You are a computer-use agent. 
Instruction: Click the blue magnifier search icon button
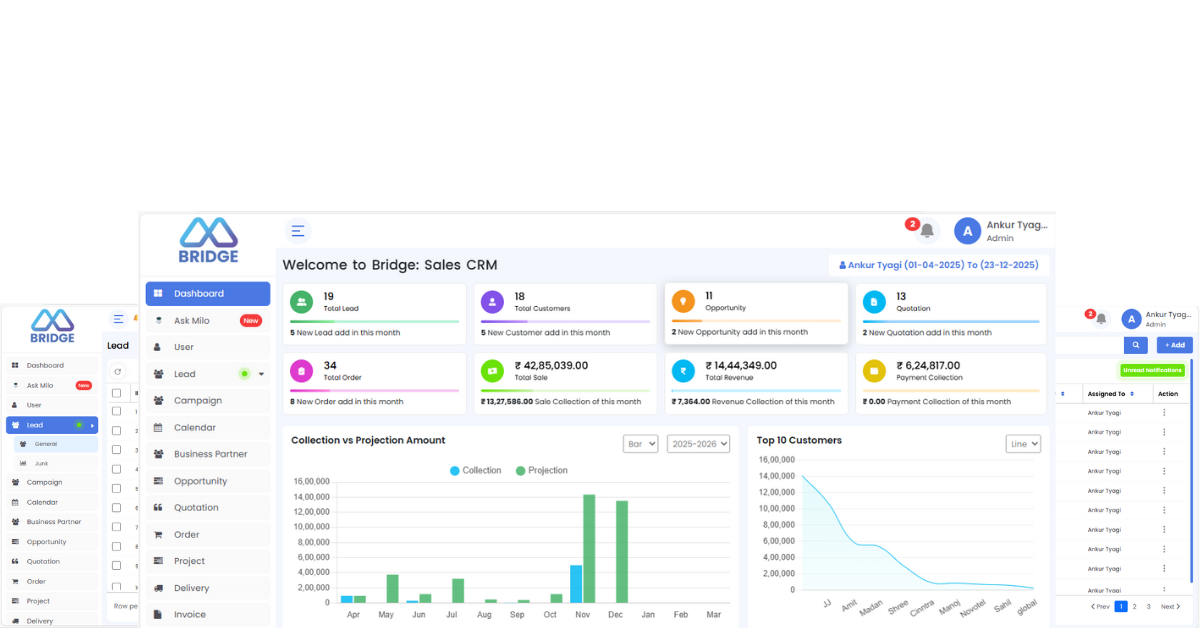pos(1135,345)
